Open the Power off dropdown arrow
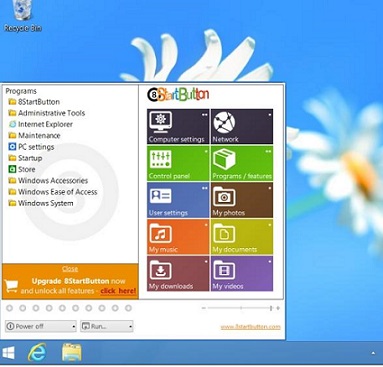 point(74,326)
